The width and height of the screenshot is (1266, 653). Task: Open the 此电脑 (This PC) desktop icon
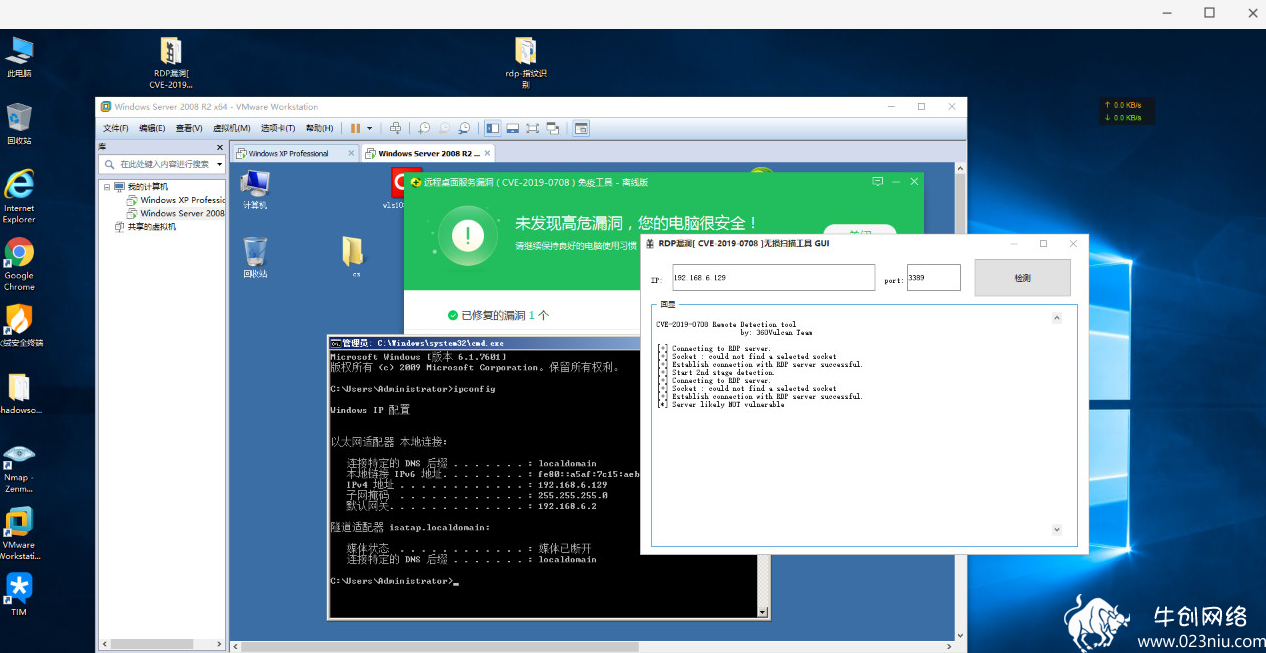click(x=19, y=58)
